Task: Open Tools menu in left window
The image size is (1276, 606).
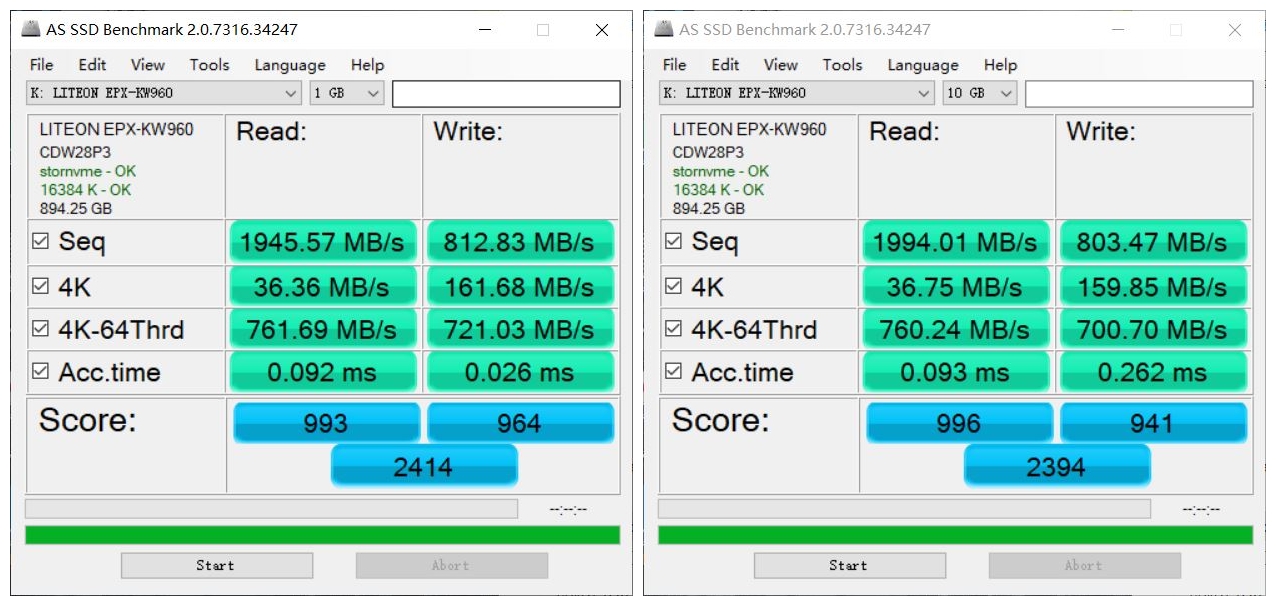Action: click(x=210, y=65)
